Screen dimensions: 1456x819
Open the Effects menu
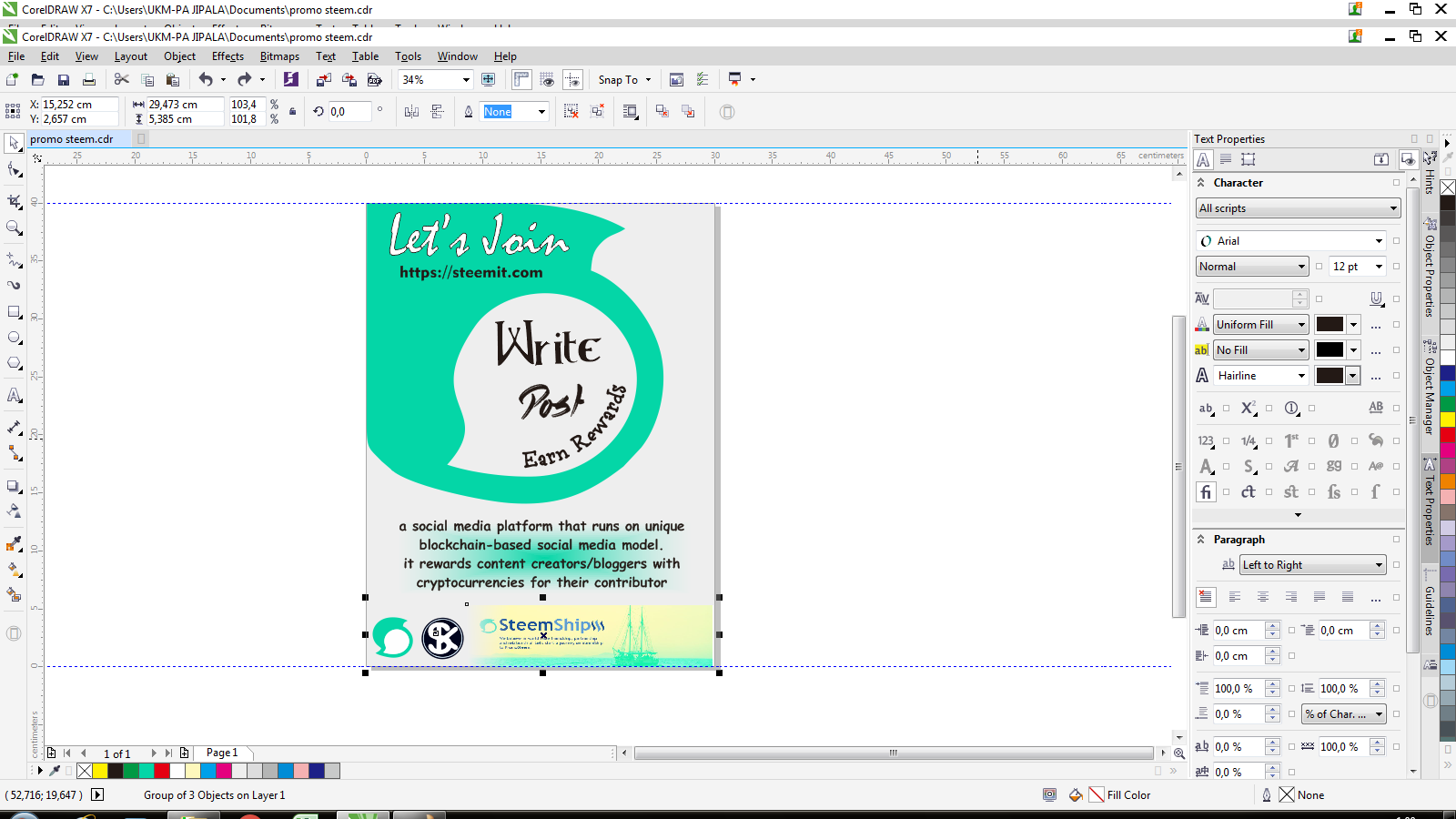[227, 56]
